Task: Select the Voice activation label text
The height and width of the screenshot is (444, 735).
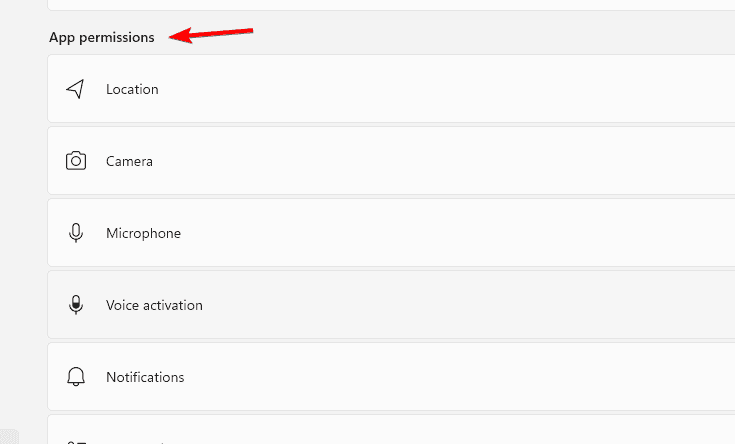Action: point(154,305)
